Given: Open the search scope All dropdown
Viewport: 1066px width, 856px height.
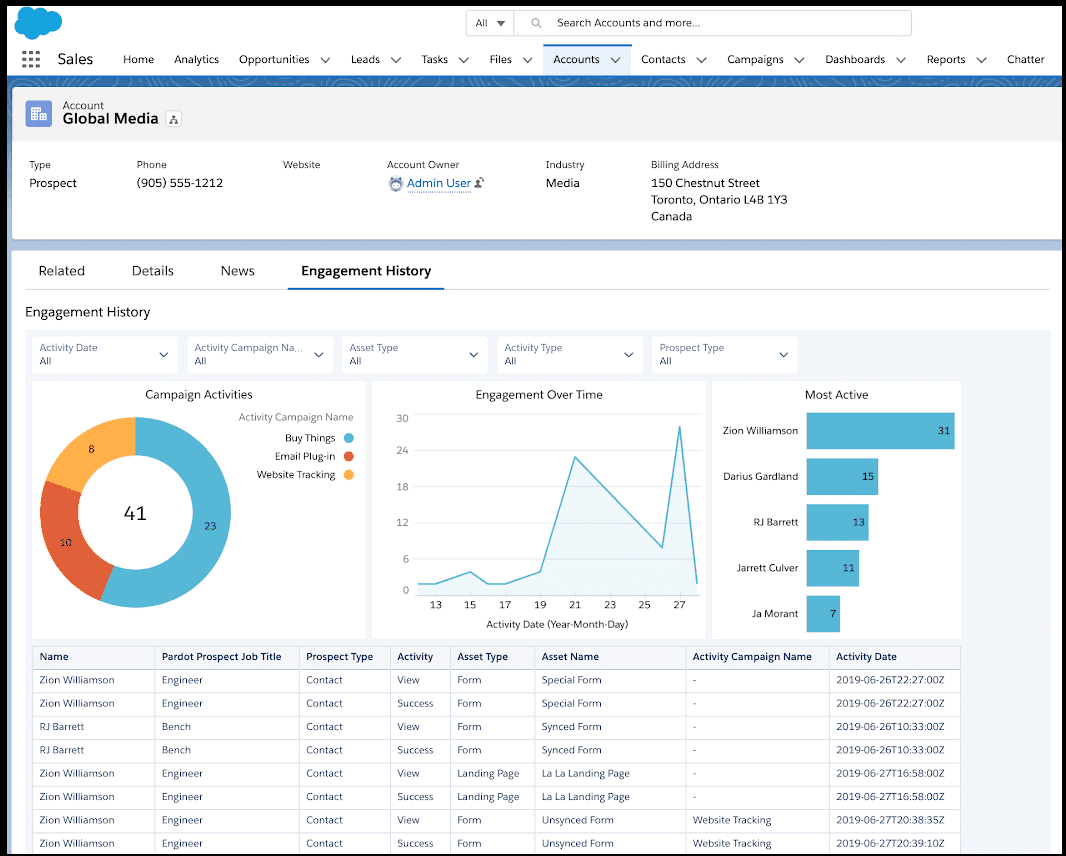Looking at the screenshot, I should (x=490, y=23).
